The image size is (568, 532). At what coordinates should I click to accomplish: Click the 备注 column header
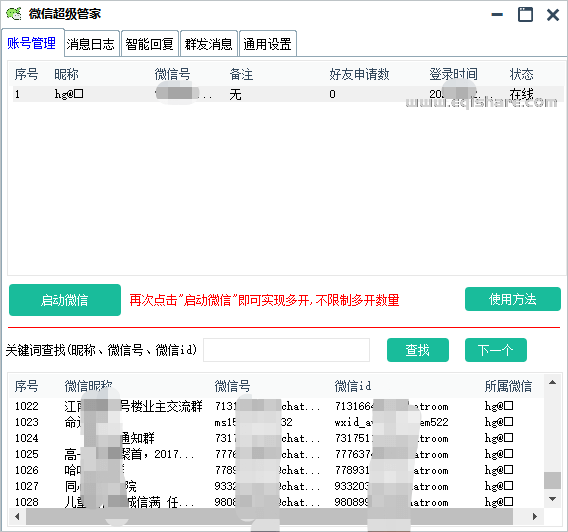click(241, 74)
